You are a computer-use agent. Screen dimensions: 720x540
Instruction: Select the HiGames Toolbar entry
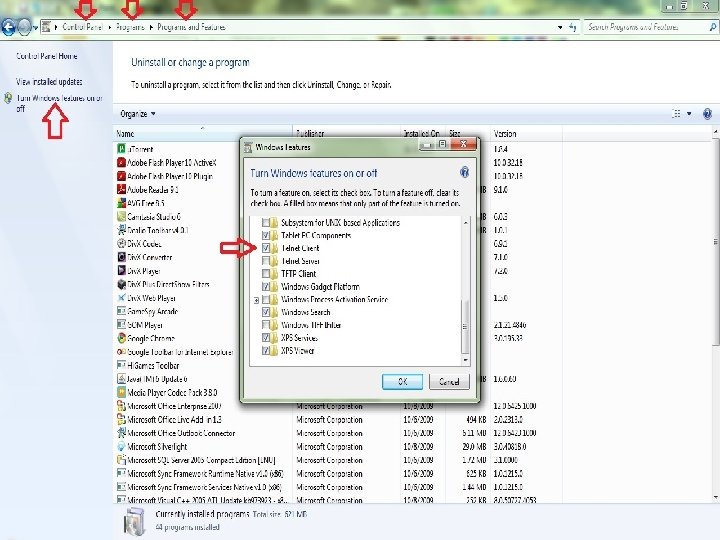click(153, 366)
